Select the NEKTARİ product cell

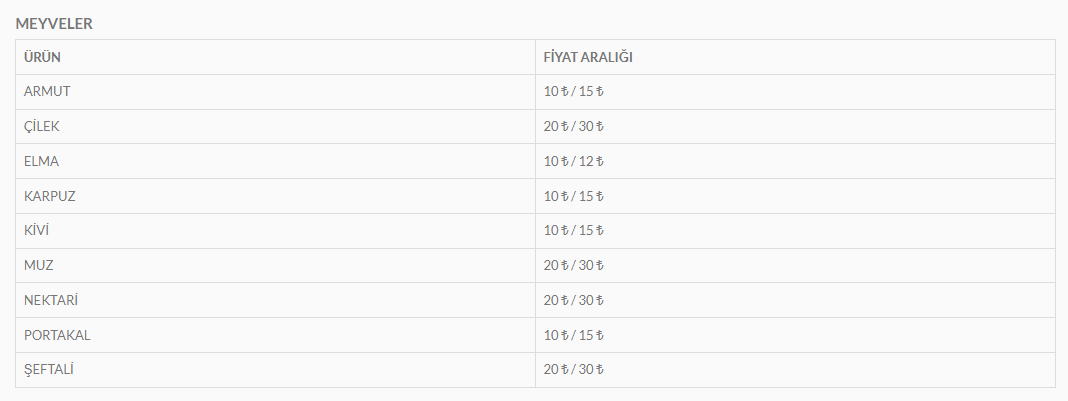pyautogui.click(x=51, y=300)
